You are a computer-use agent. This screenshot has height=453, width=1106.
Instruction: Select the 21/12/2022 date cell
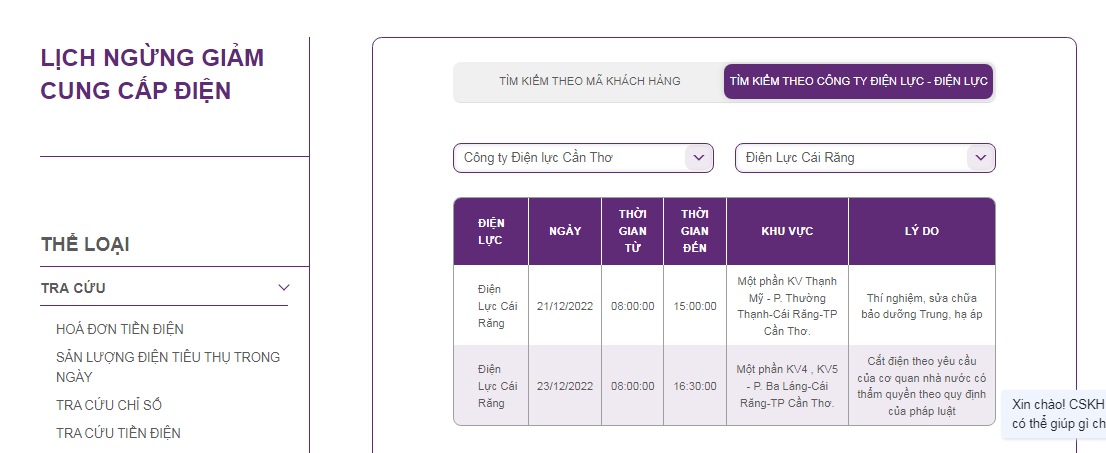(x=565, y=306)
